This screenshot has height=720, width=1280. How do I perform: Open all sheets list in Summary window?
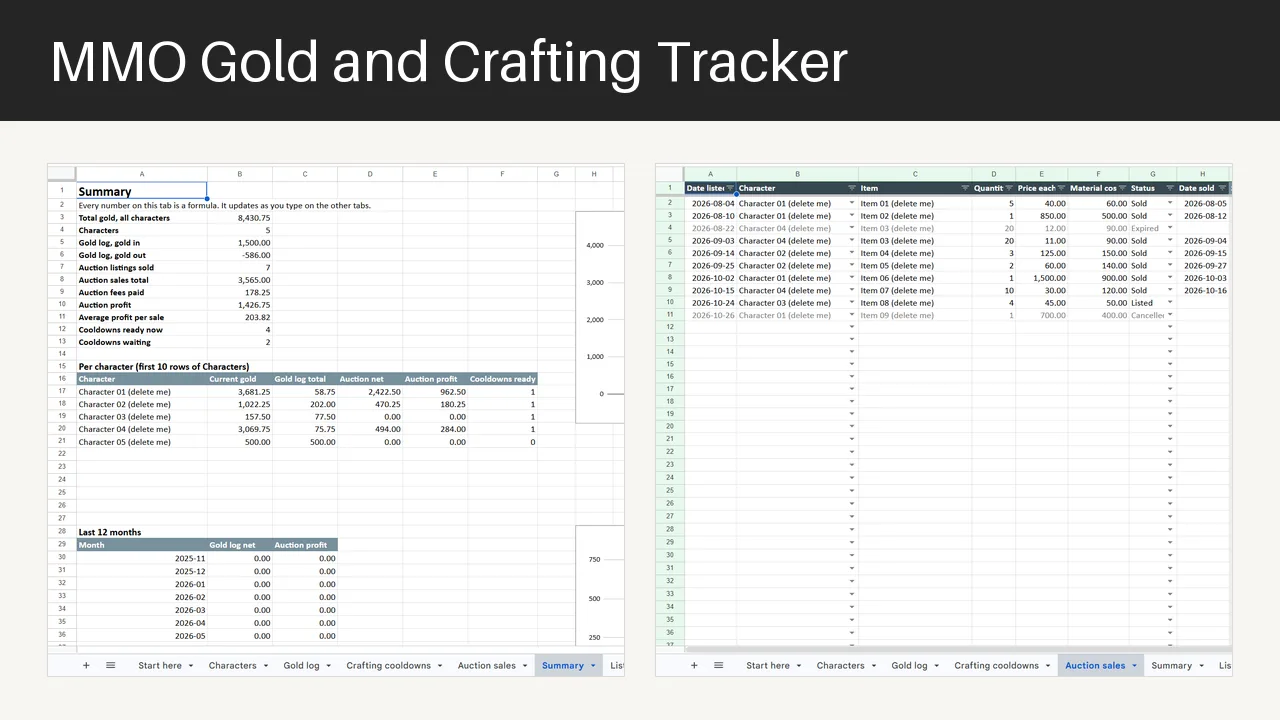(110, 665)
